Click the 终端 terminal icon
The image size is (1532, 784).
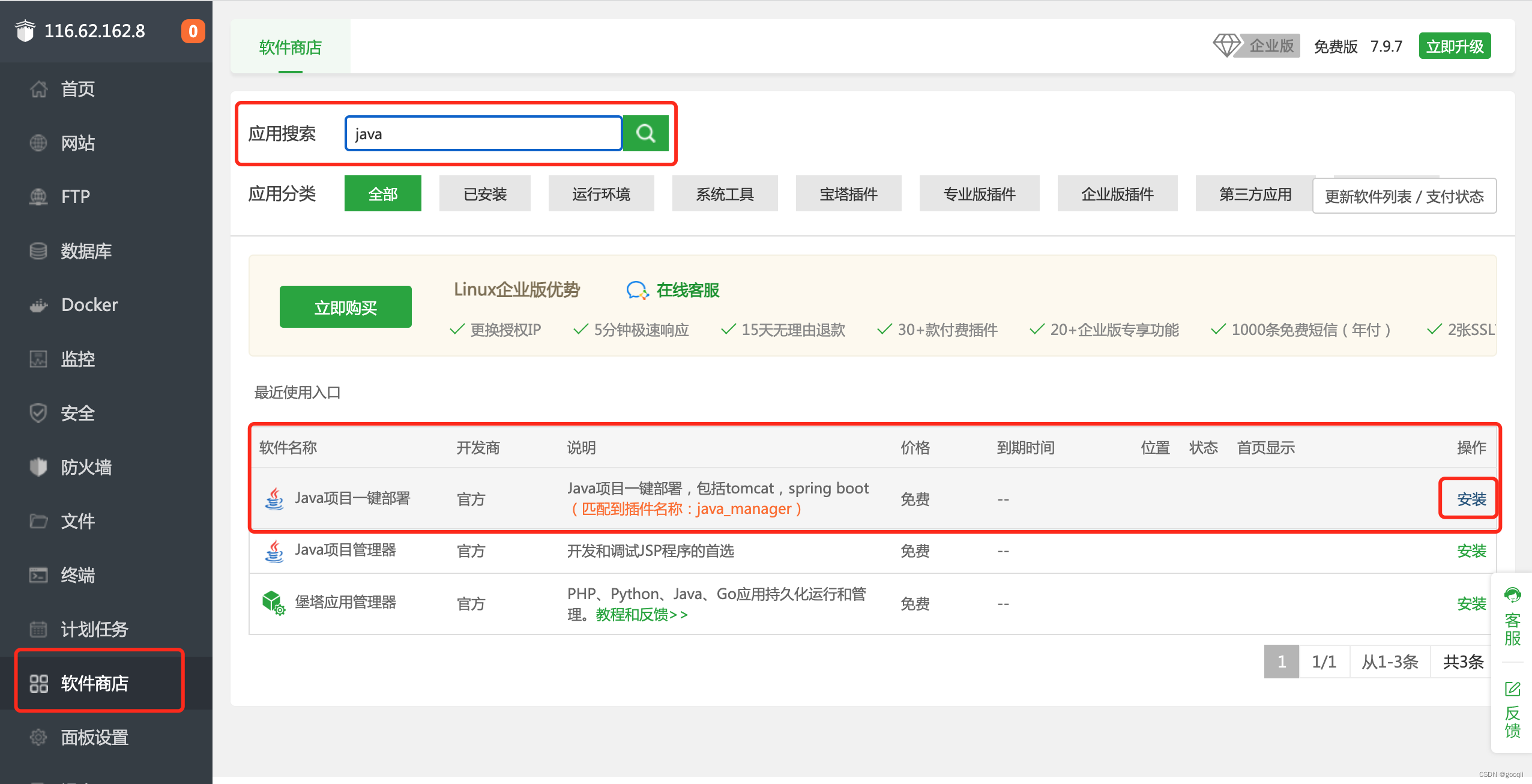point(38,575)
